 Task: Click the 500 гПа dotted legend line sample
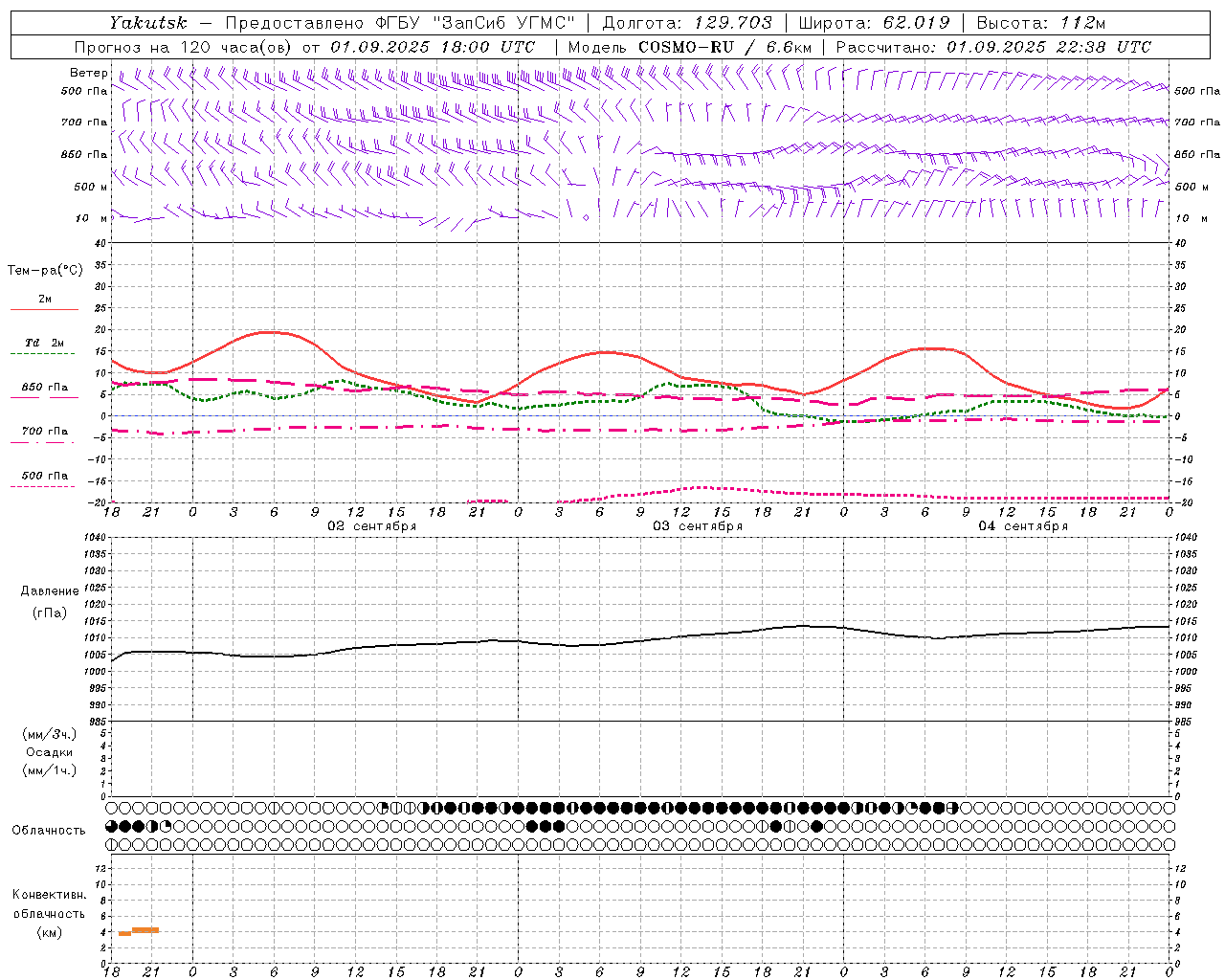coord(42,486)
